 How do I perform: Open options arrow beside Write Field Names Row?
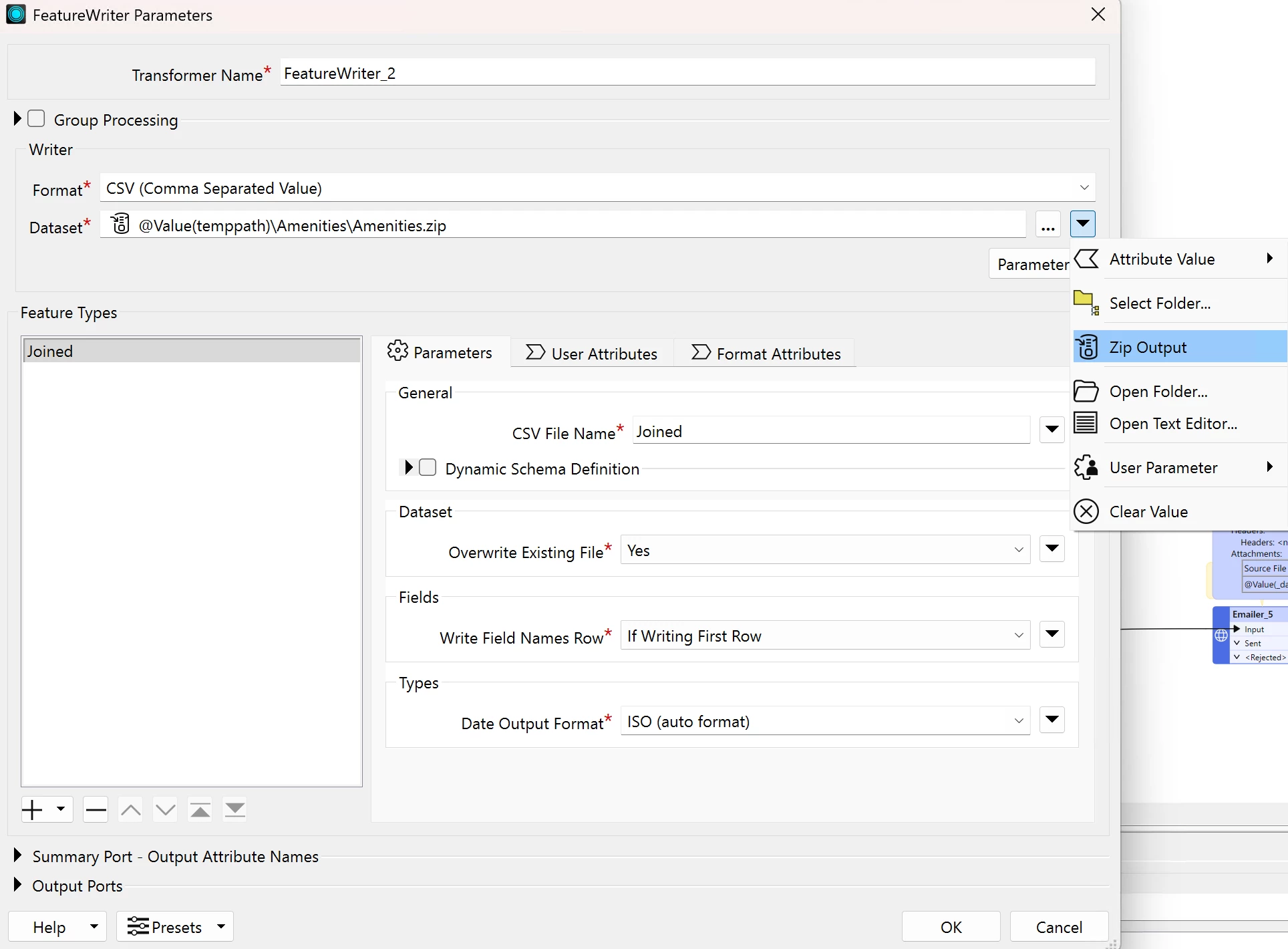[x=1052, y=634]
